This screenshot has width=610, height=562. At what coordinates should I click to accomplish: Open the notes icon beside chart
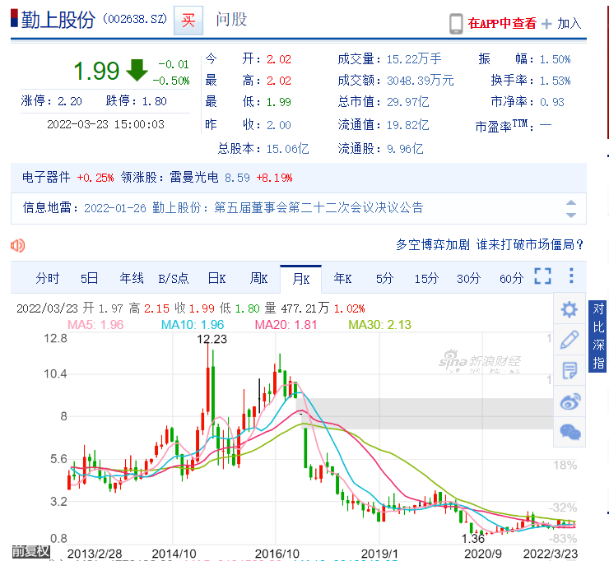(x=569, y=371)
